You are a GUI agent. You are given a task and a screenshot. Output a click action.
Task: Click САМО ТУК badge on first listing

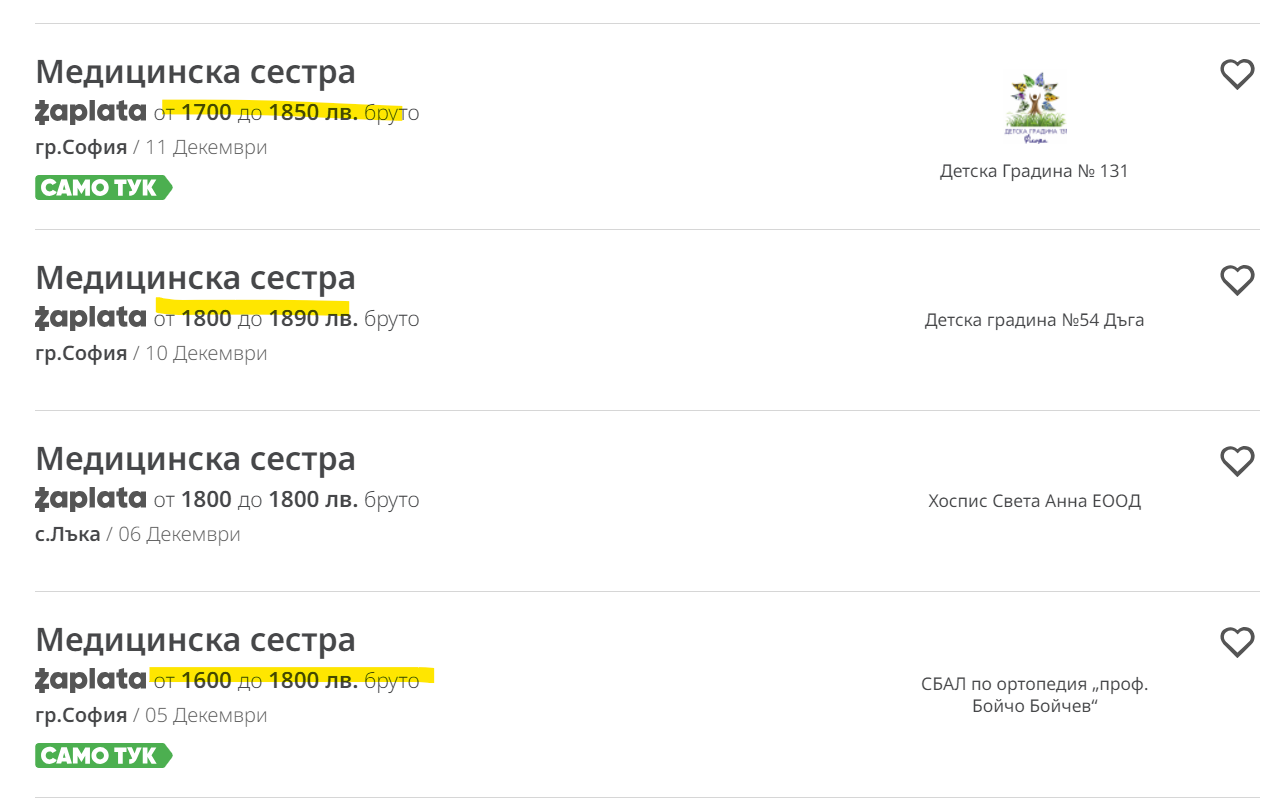[103, 188]
